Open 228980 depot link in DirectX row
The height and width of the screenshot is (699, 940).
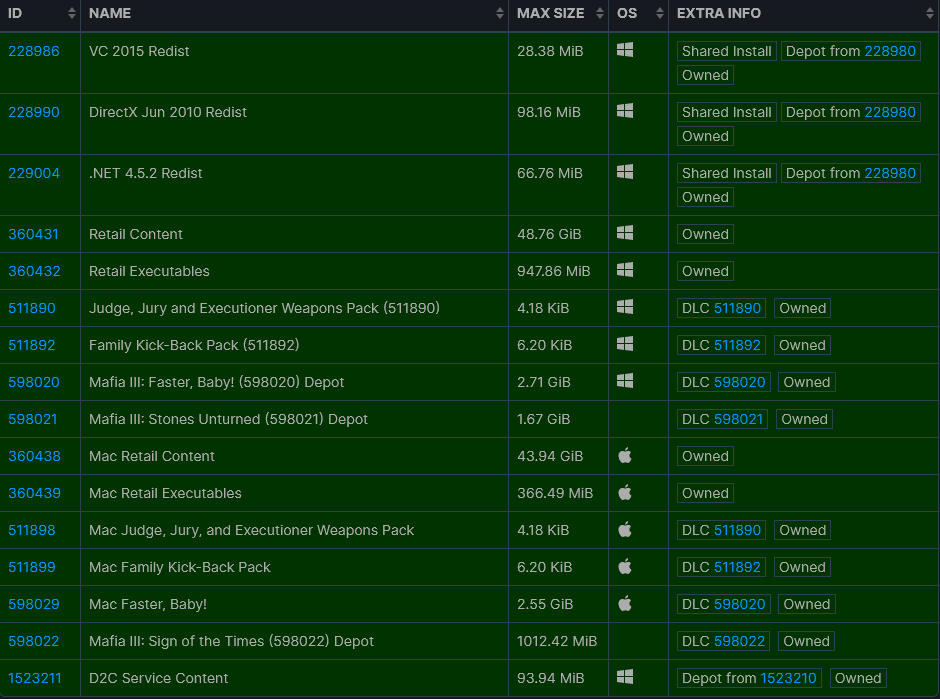click(890, 112)
